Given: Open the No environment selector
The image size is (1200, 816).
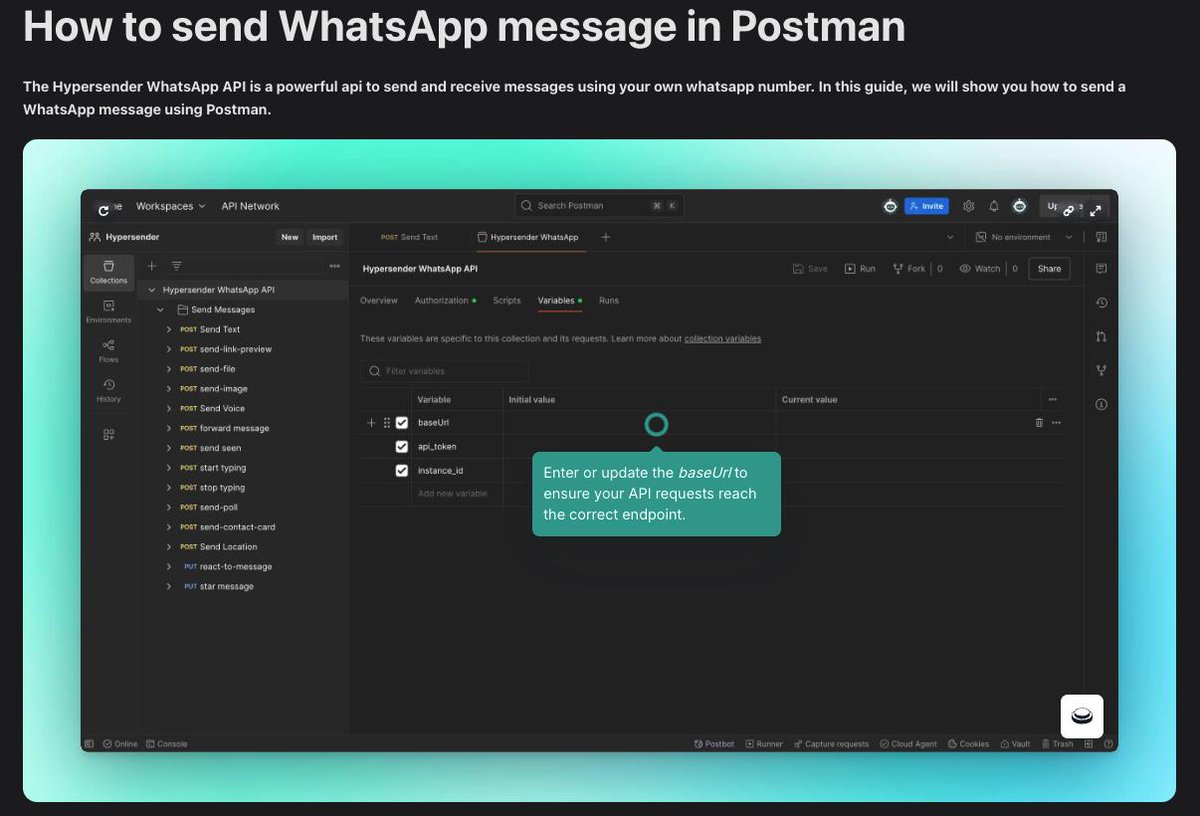Looking at the screenshot, I should 1023,237.
